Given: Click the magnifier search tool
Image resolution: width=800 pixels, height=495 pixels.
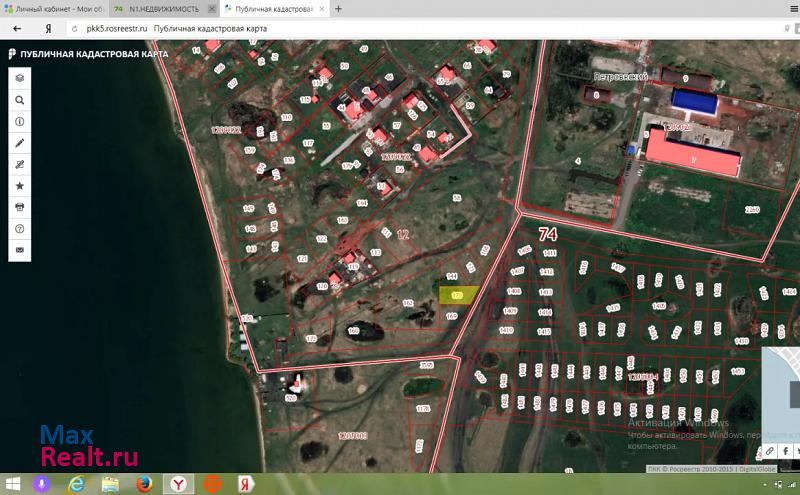Looking at the screenshot, I should click(19, 100).
